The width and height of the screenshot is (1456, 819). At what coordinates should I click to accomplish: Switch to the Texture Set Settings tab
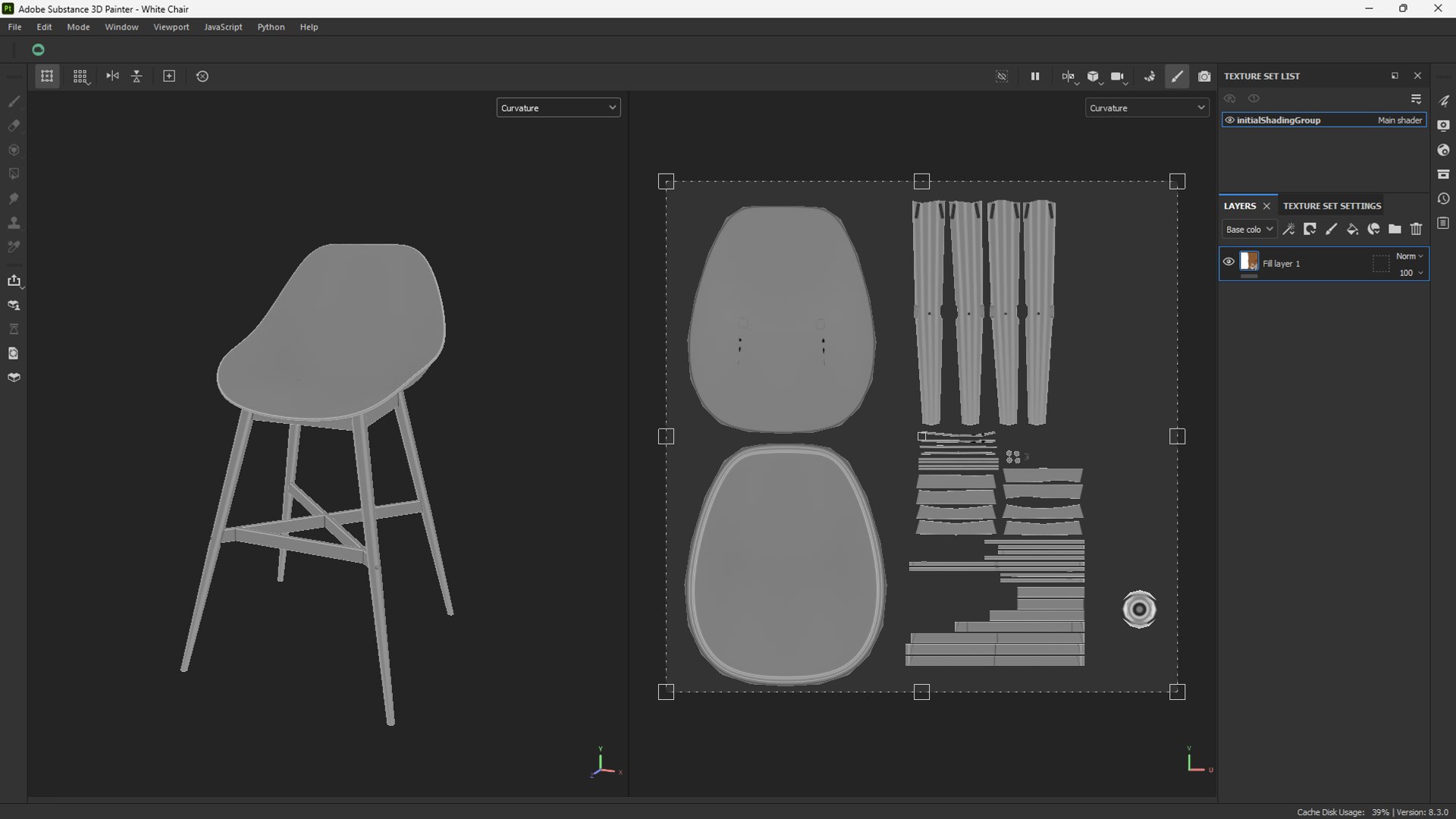pos(1332,206)
